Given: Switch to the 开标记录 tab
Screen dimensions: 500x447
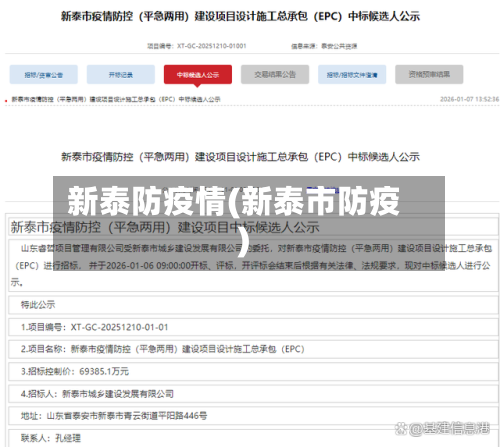Looking at the screenshot, I should [121, 74].
